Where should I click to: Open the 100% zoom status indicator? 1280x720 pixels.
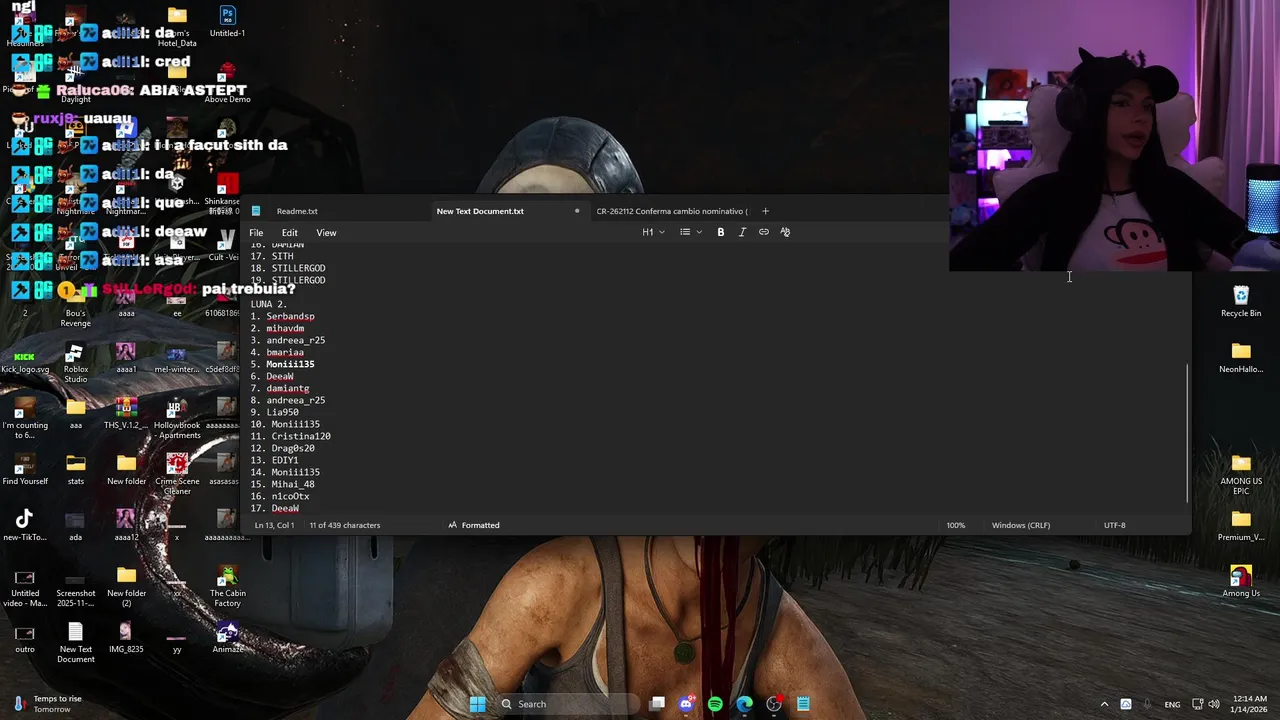pos(956,525)
